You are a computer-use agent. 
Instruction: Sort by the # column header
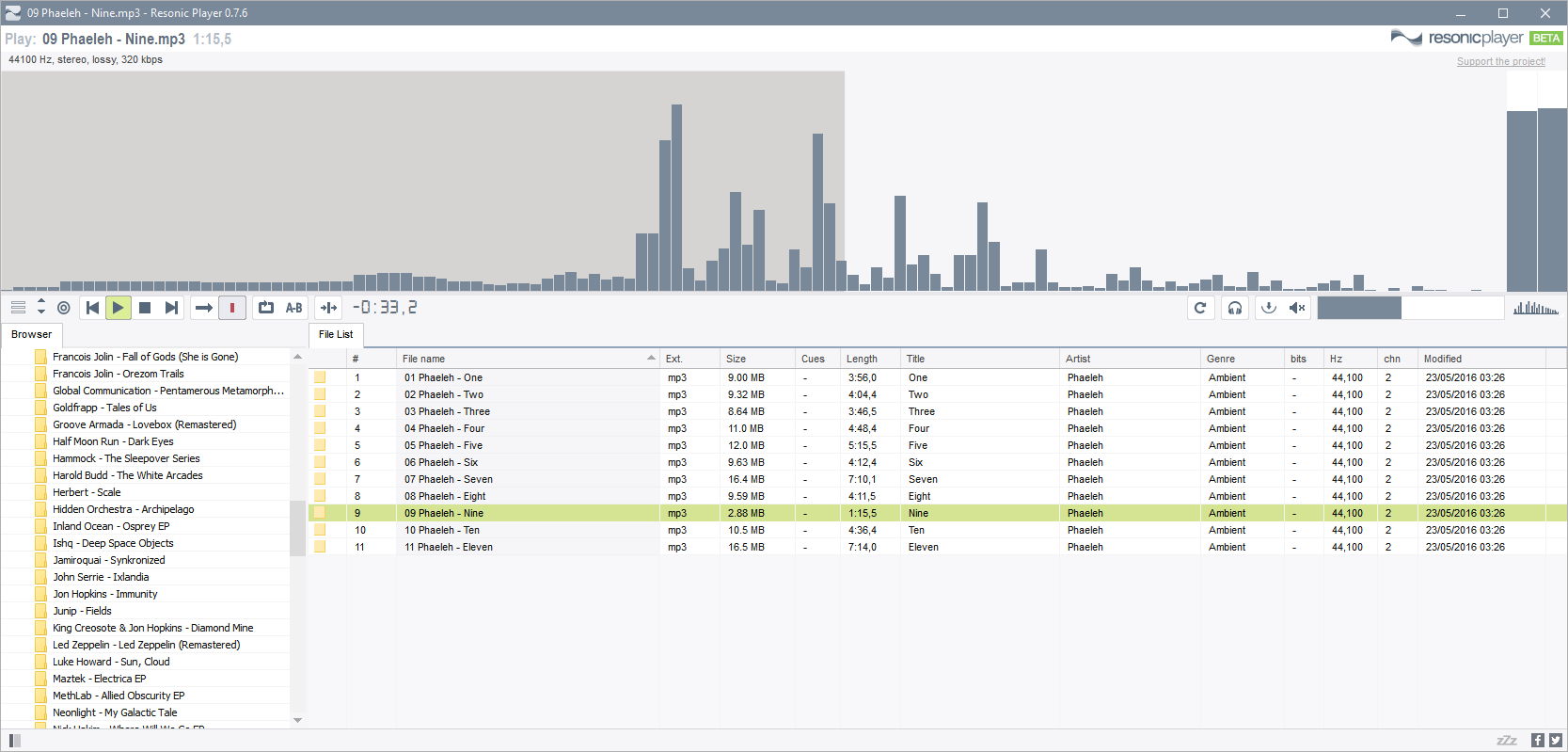point(371,359)
